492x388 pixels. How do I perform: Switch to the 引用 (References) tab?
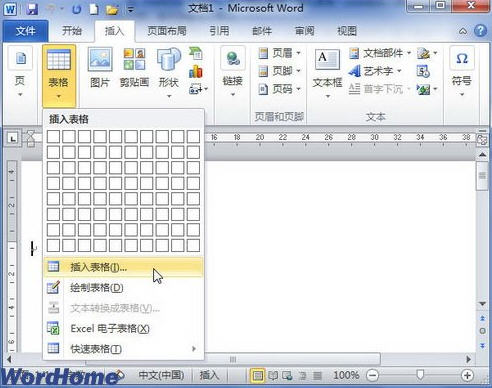pos(219,31)
